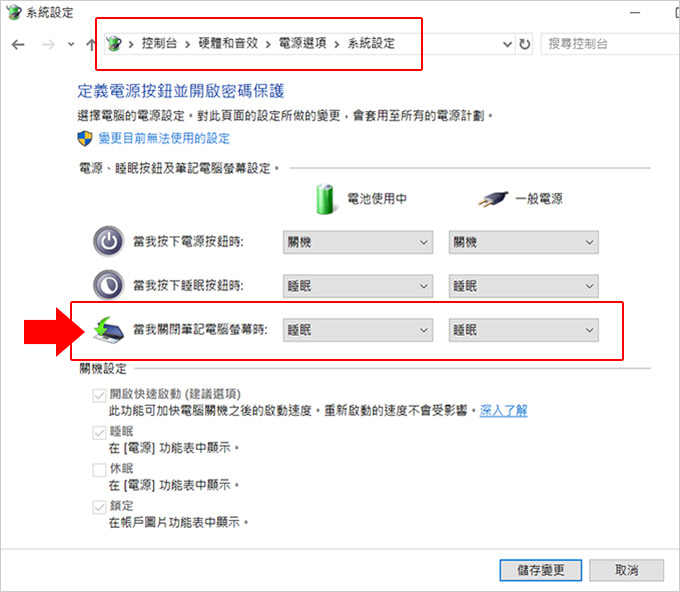Click the refresh icon beside address bar
Image resolution: width=680 pixels, height=592 pixels.
[x=525, y=44]
